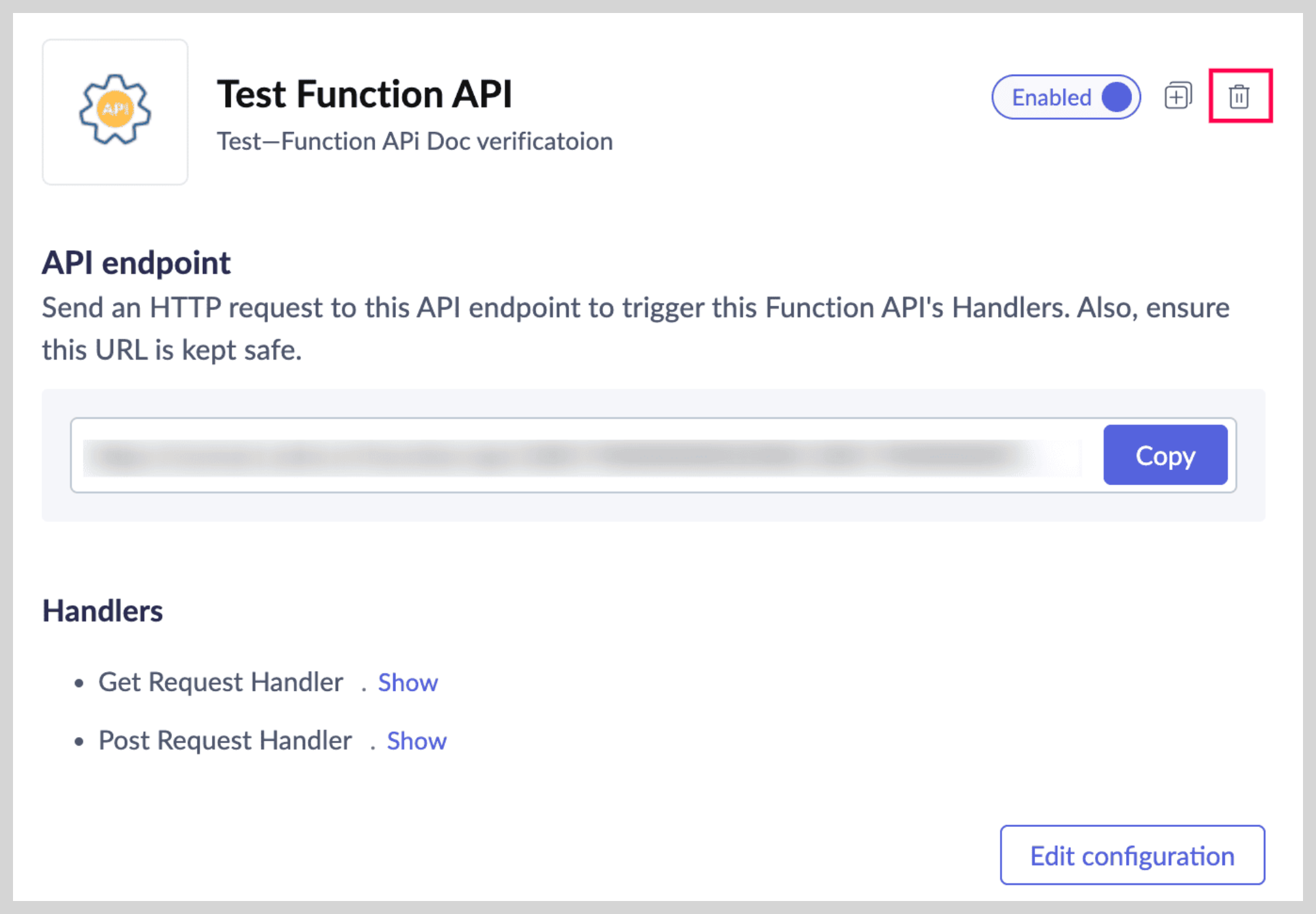The height and width of the screenshot is (914, 1316).
Task: Click the blue knob of Enabled toggle
Action: click(x=1116, y=97)
